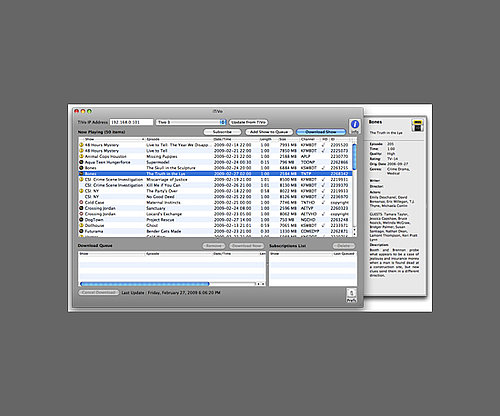Click the download queue horizontal scrollbar

tap(173, 284)
